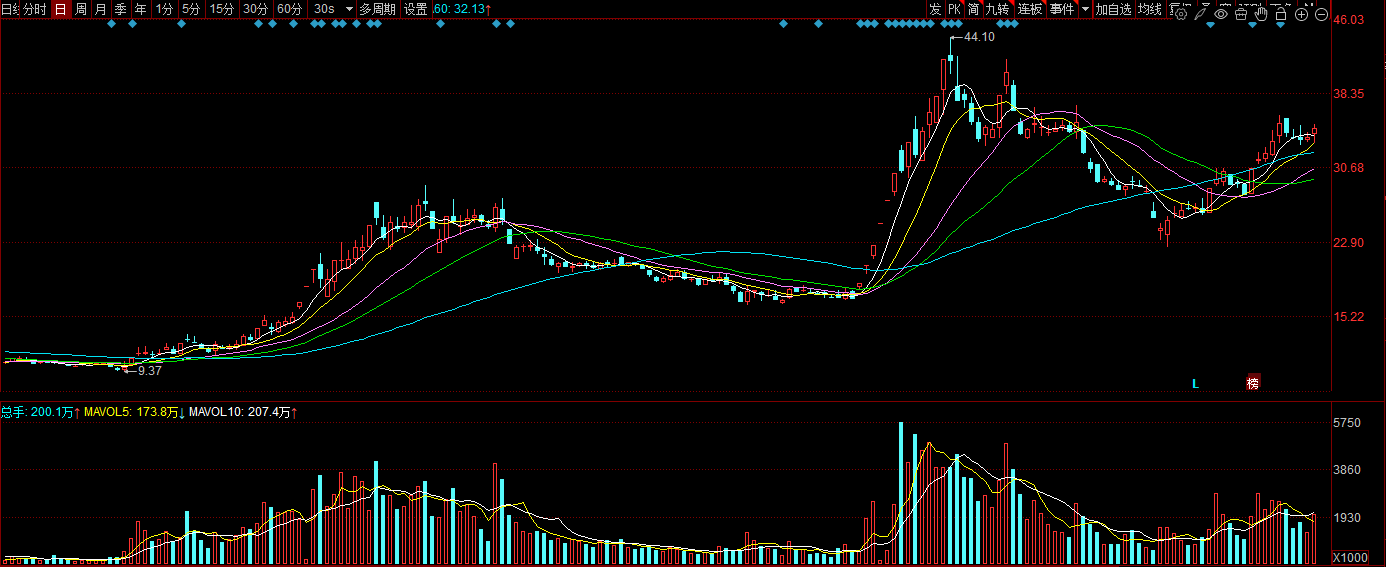The image size is (1386, 567).
Task: Click 5750 volume axis label
Action: pyautogui.click(x=1347, y=424)
